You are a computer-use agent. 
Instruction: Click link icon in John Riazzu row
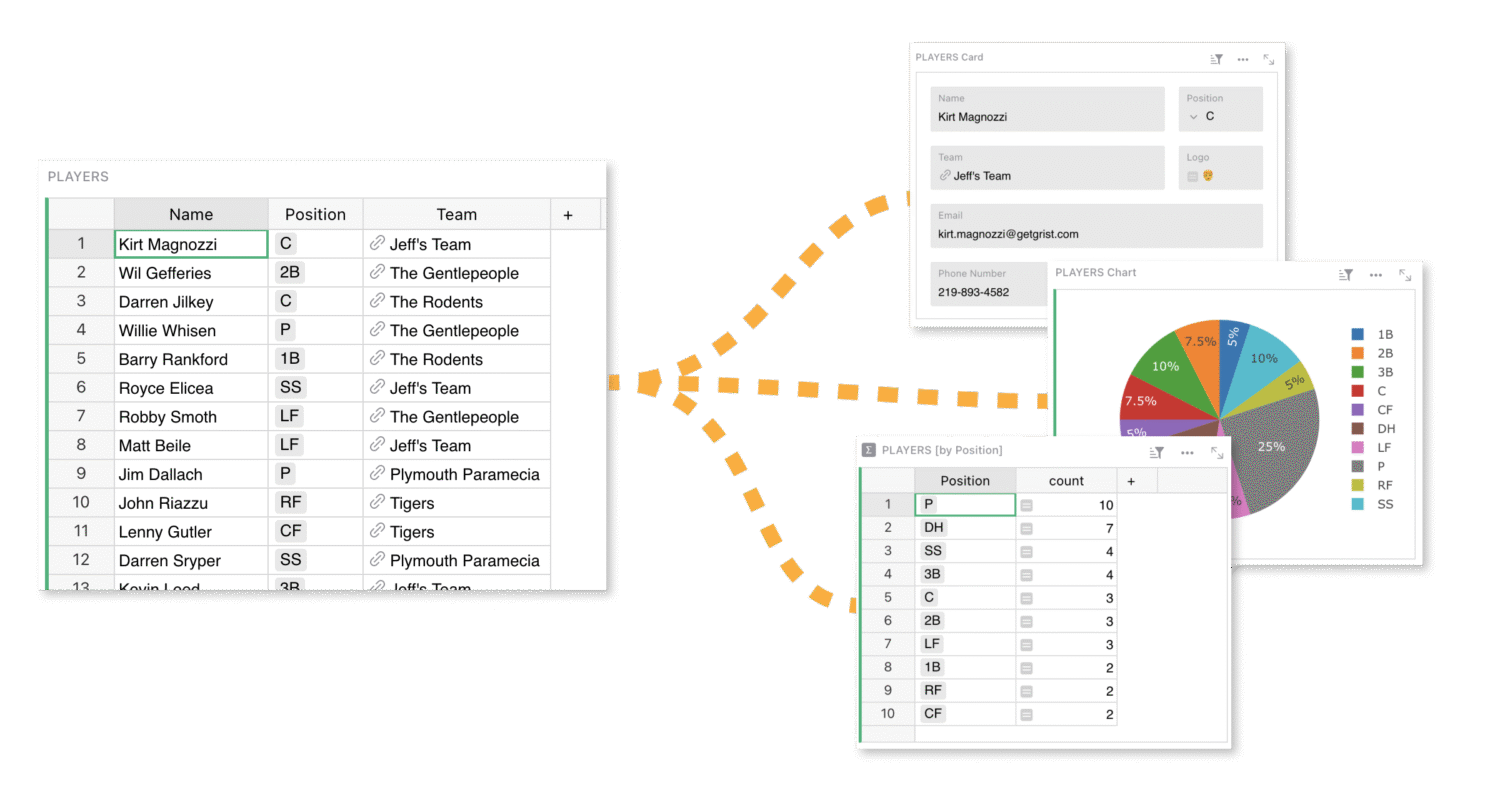[377, 502]
